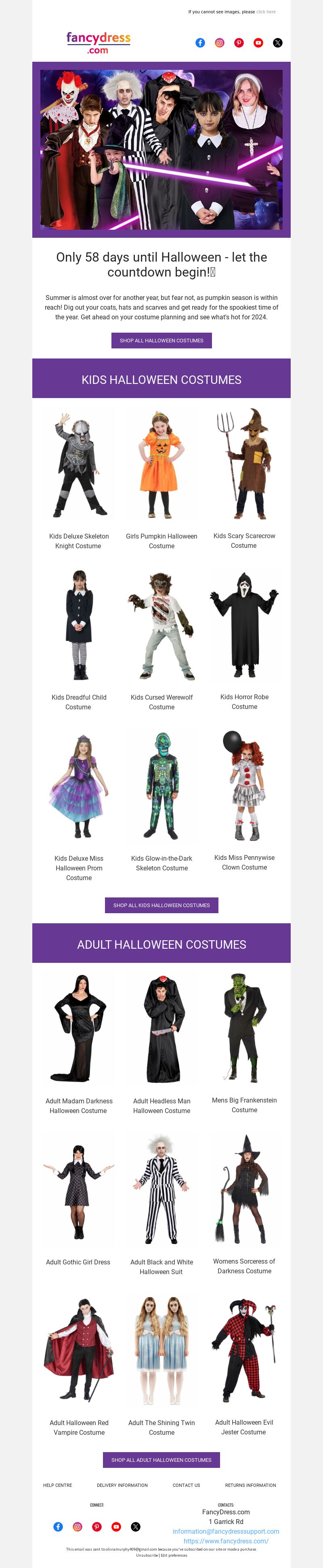
Task: Click the footer Pinterest icon
Action: point(97,1526)
